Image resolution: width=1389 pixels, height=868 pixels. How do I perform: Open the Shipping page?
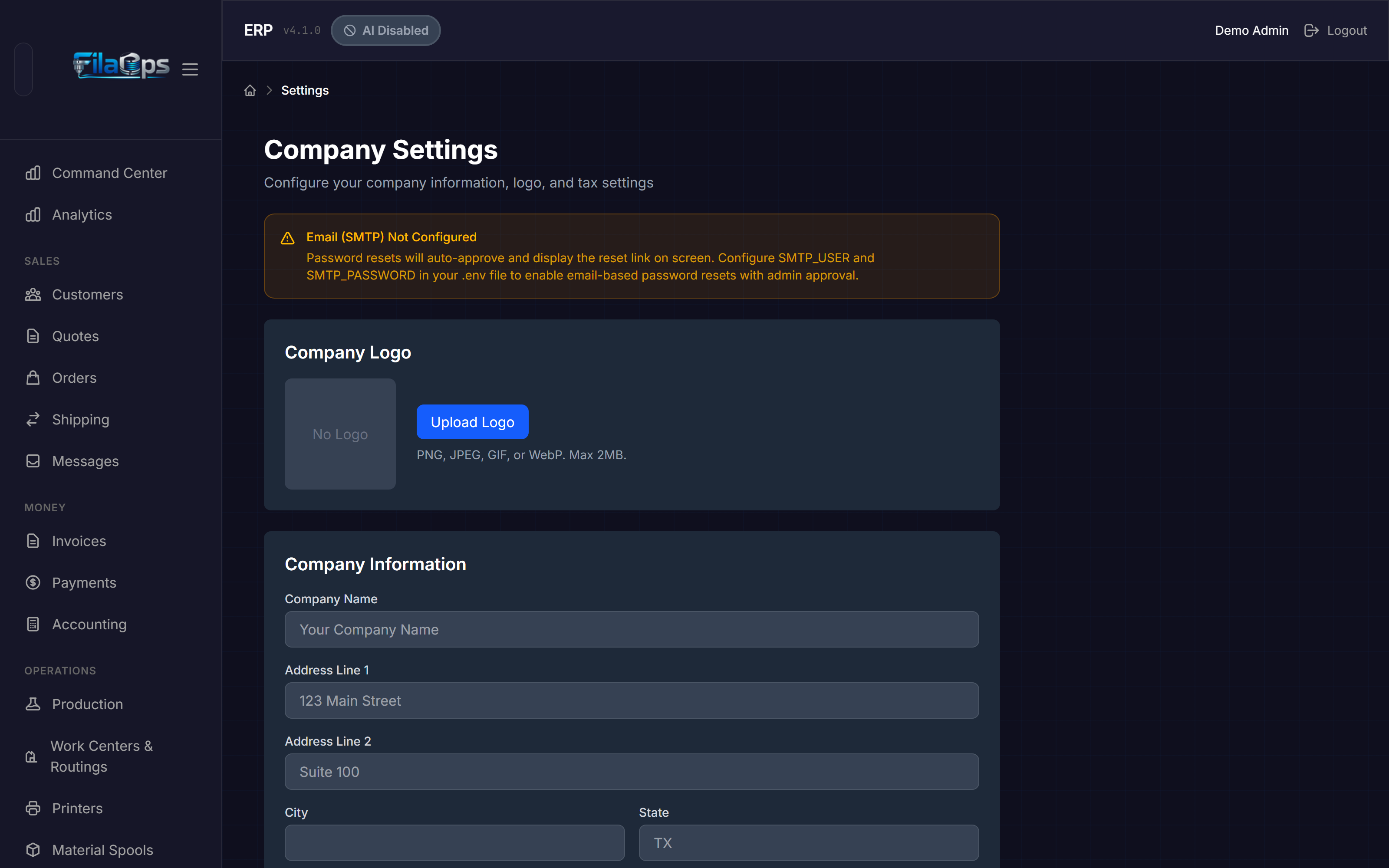[111, 420]
